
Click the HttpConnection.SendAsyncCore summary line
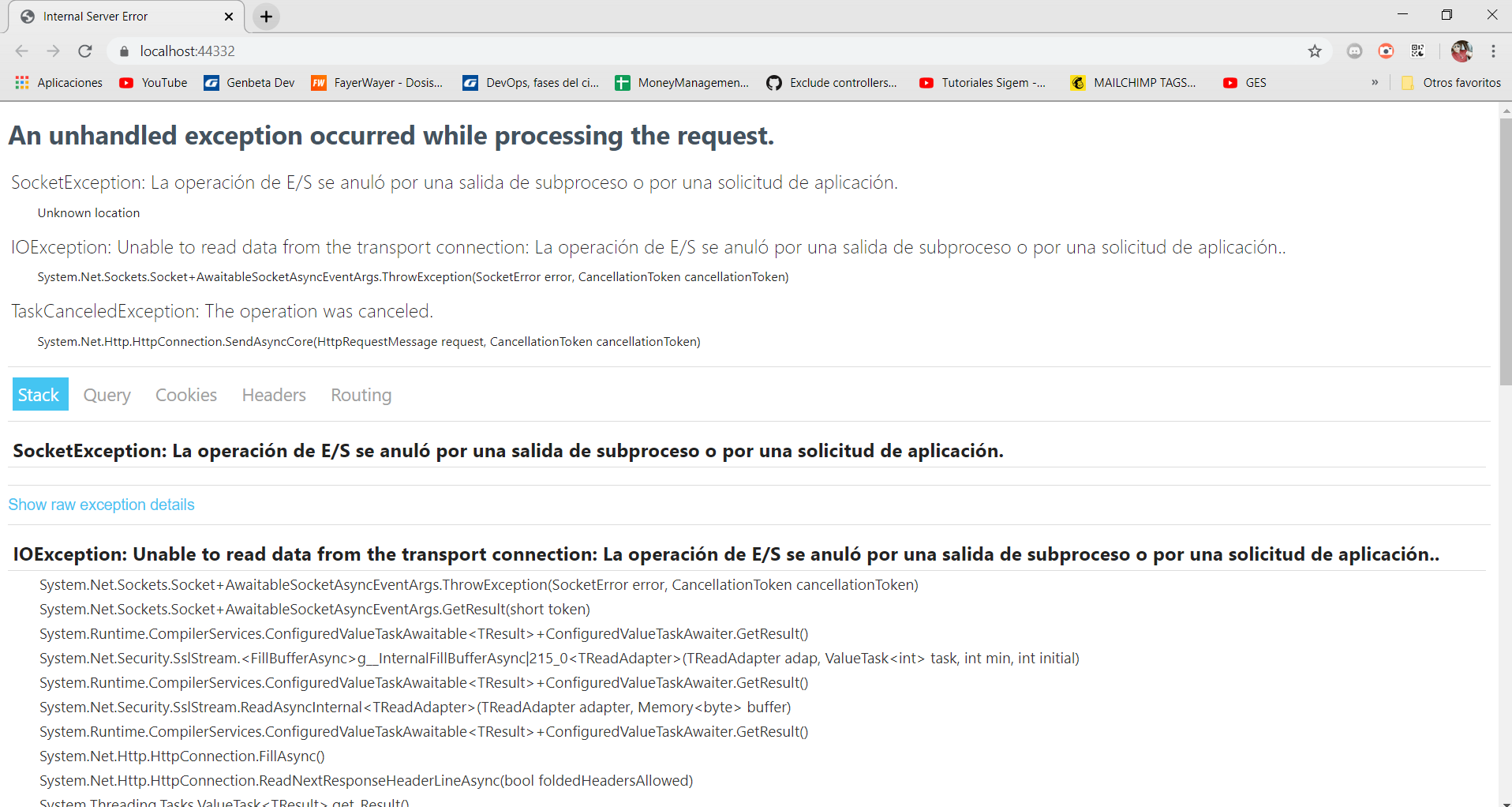click(369, 342)
